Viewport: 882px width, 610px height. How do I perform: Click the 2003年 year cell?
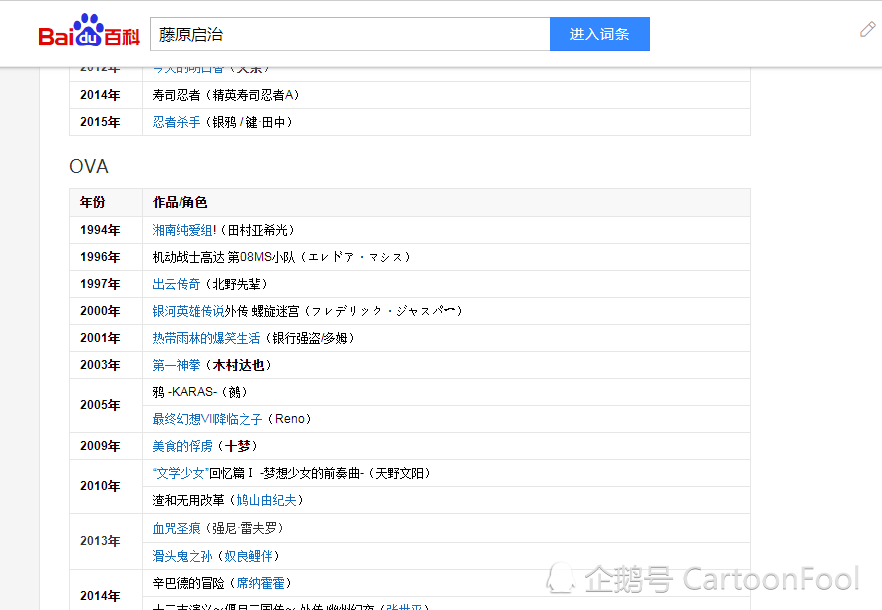106,365
